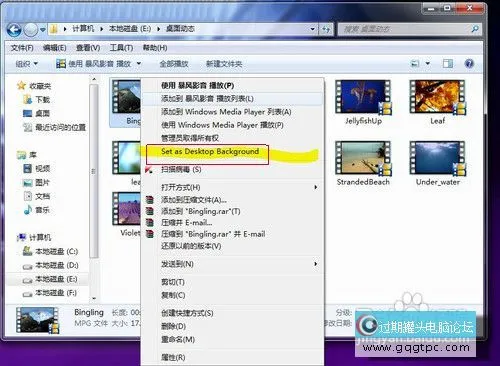Screen dimensions: 500x366
Task: Click the Forward navigation arrow button
Action: pyautogui.click(x=31, y=30)
